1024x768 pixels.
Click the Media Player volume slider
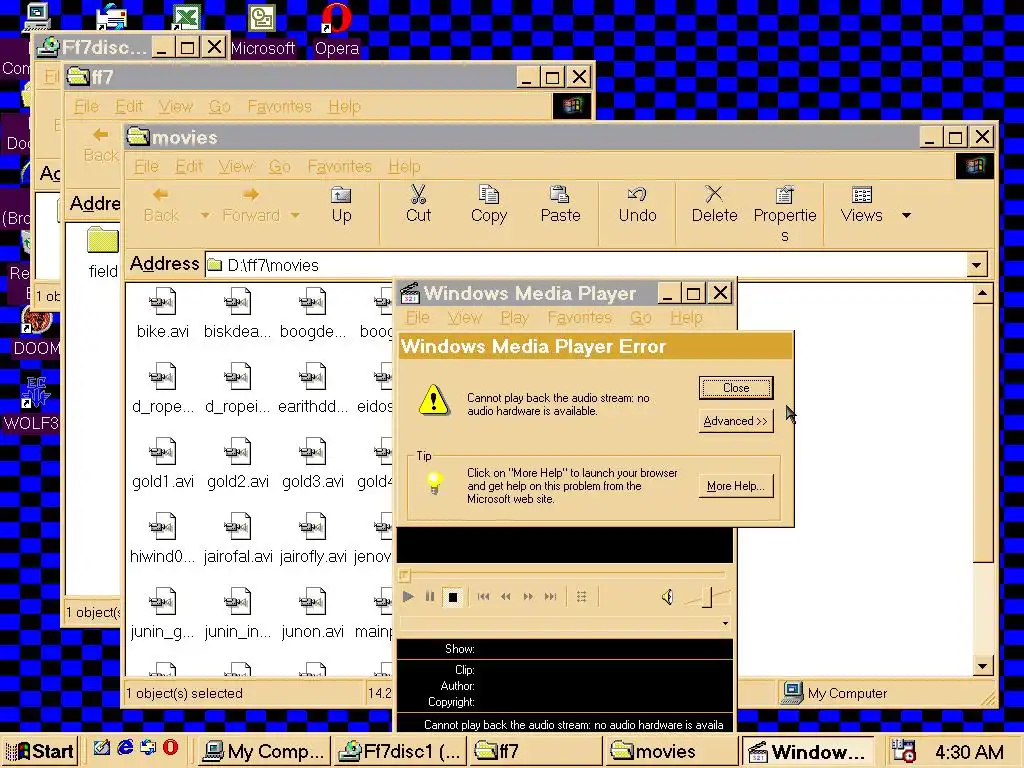[x=707, y=597]
